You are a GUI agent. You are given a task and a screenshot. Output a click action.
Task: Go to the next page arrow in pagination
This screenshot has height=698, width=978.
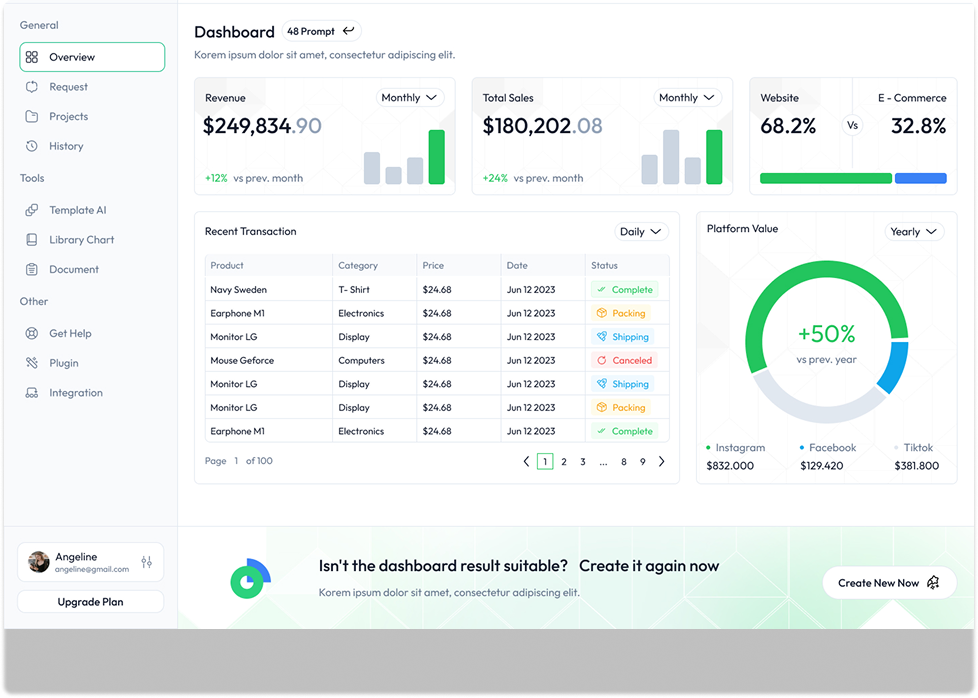coord(661,462)
